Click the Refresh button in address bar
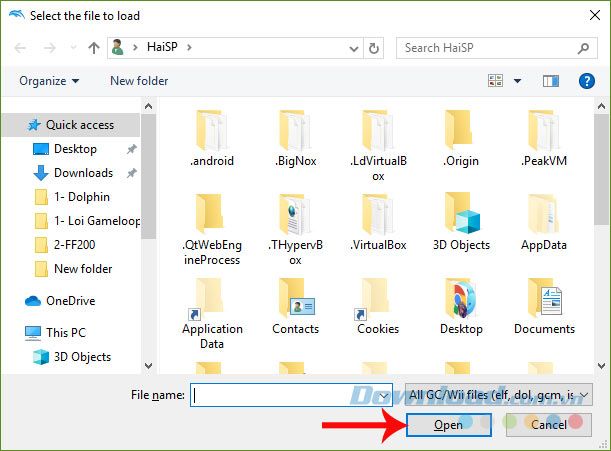The image size is (611, 451). coord(374,47)
